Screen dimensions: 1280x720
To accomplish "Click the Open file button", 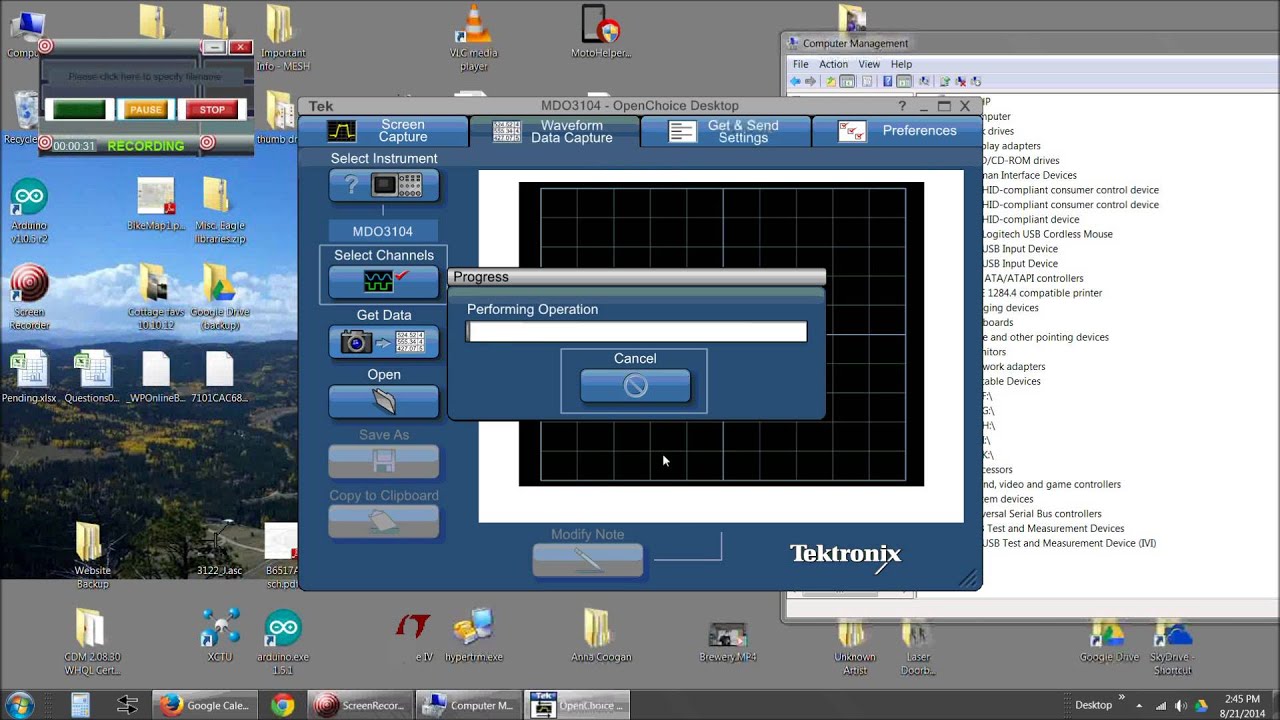I will click(384, 401).
